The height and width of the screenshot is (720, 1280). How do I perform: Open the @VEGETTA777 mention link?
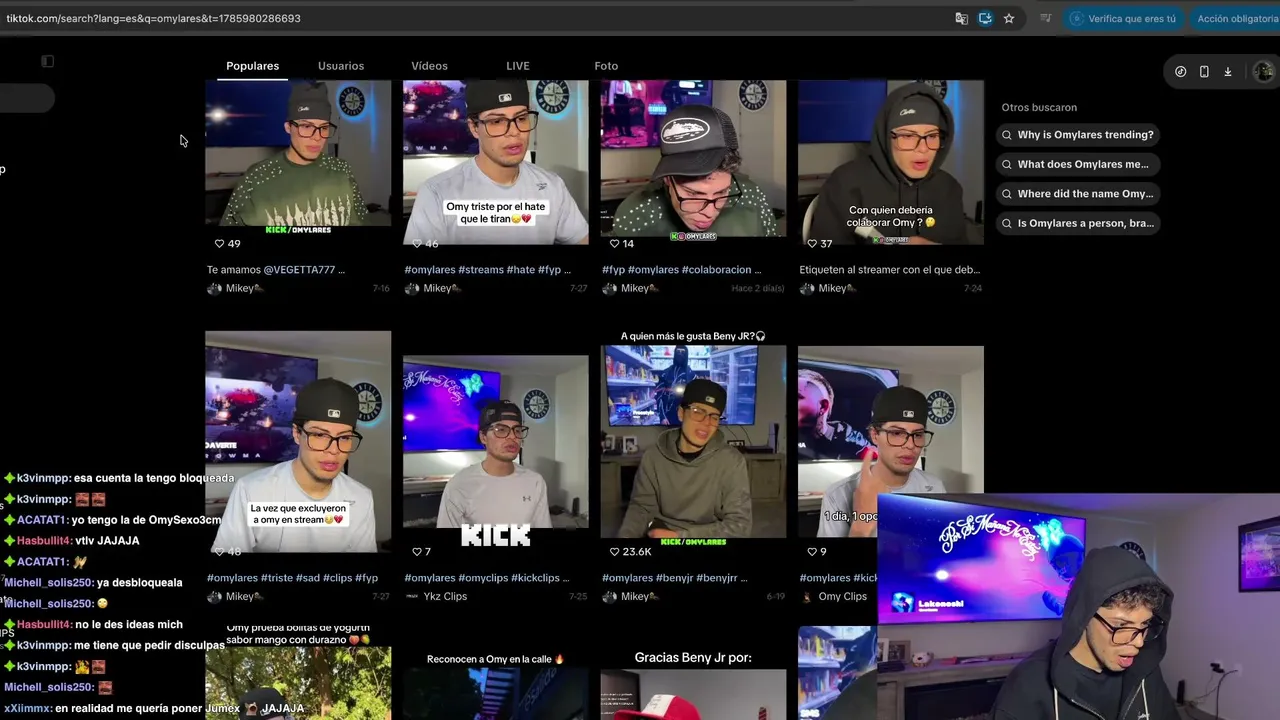click(x=299, y=270)
